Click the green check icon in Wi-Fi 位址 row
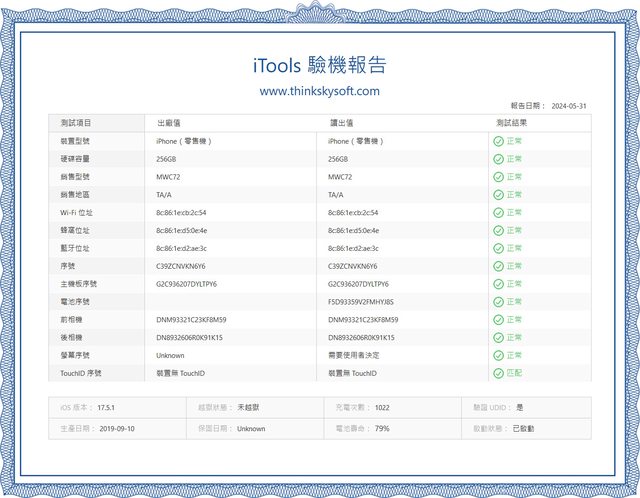The image size is (640, 498). [x=498, y=213]
